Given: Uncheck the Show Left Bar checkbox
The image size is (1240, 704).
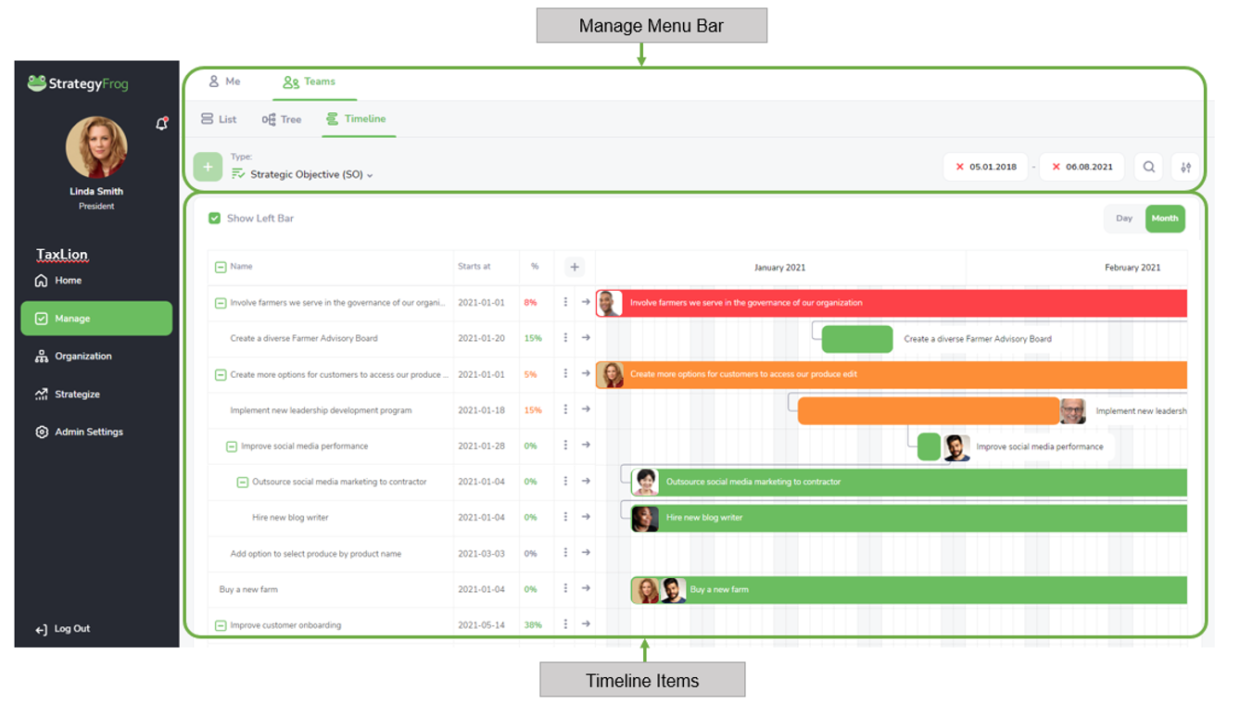Looking at the screenshot, I should pyautogui.click(x=214, y=218).
